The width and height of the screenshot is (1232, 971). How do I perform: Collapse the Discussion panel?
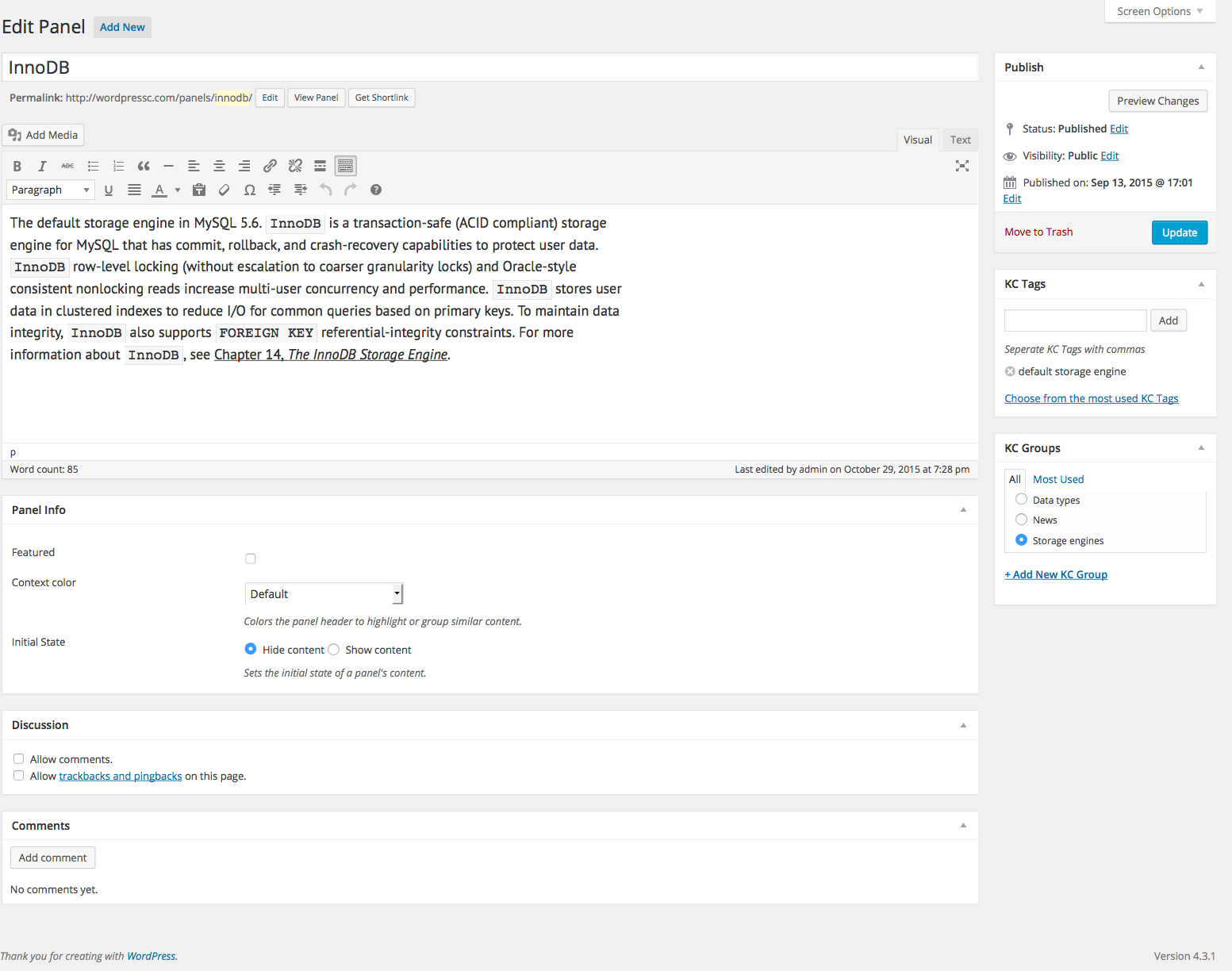point(963,724)
